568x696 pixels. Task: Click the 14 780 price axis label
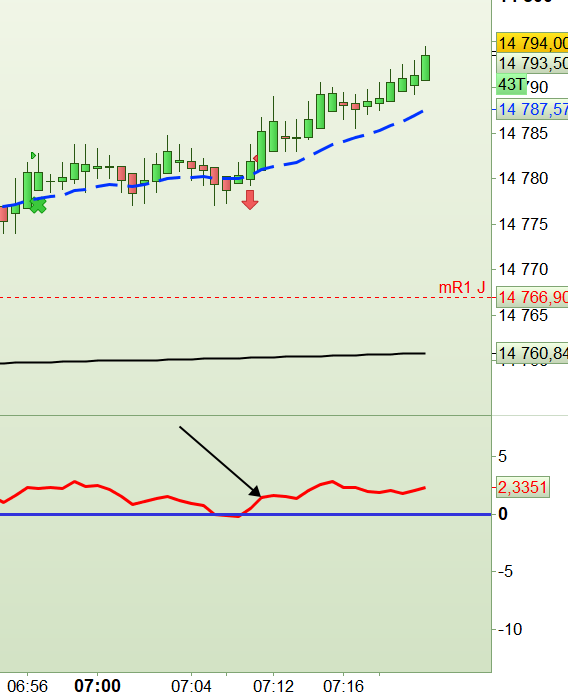(523, 178)
